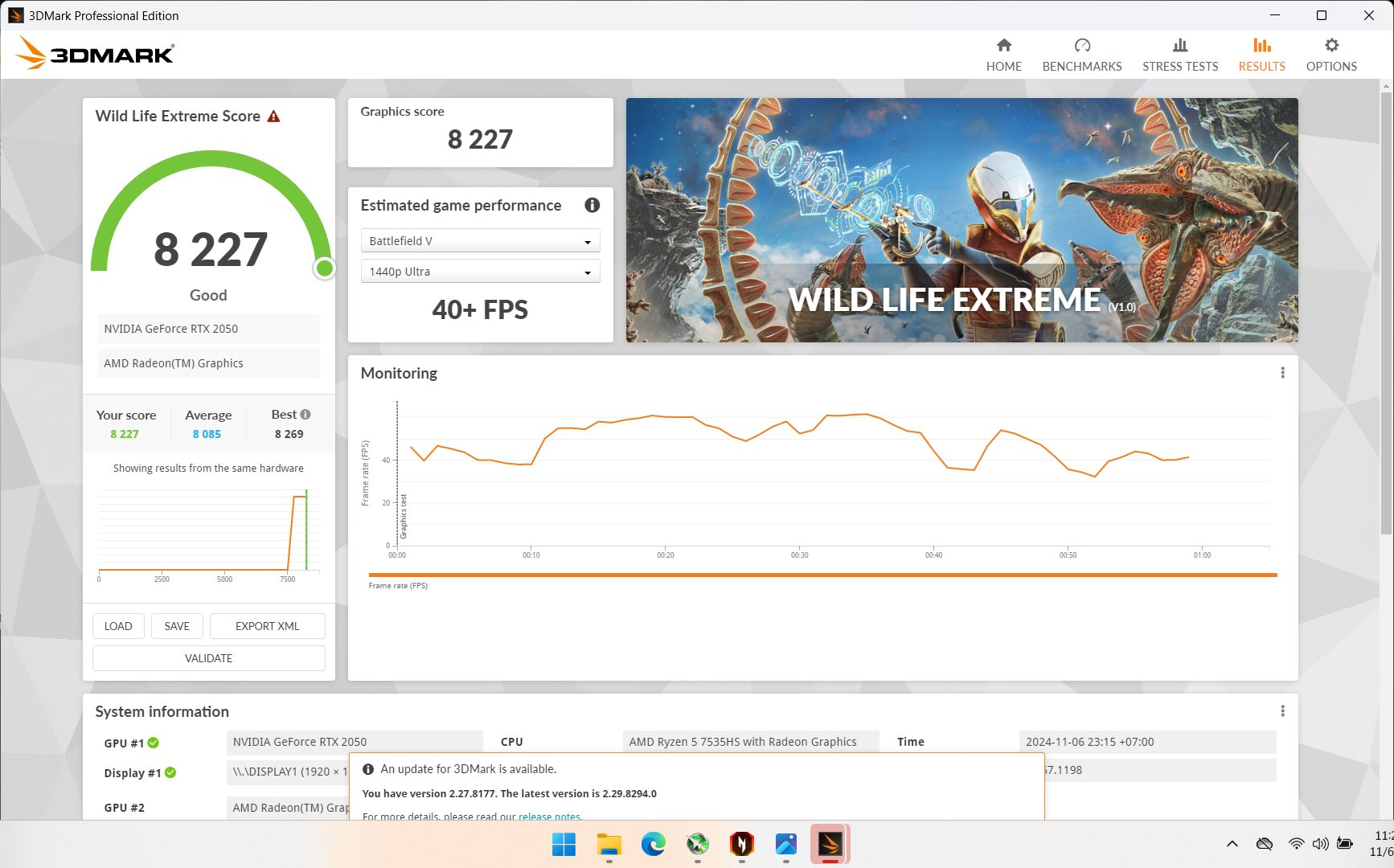Click Time value 2024-11-06 23:15

1147,742
